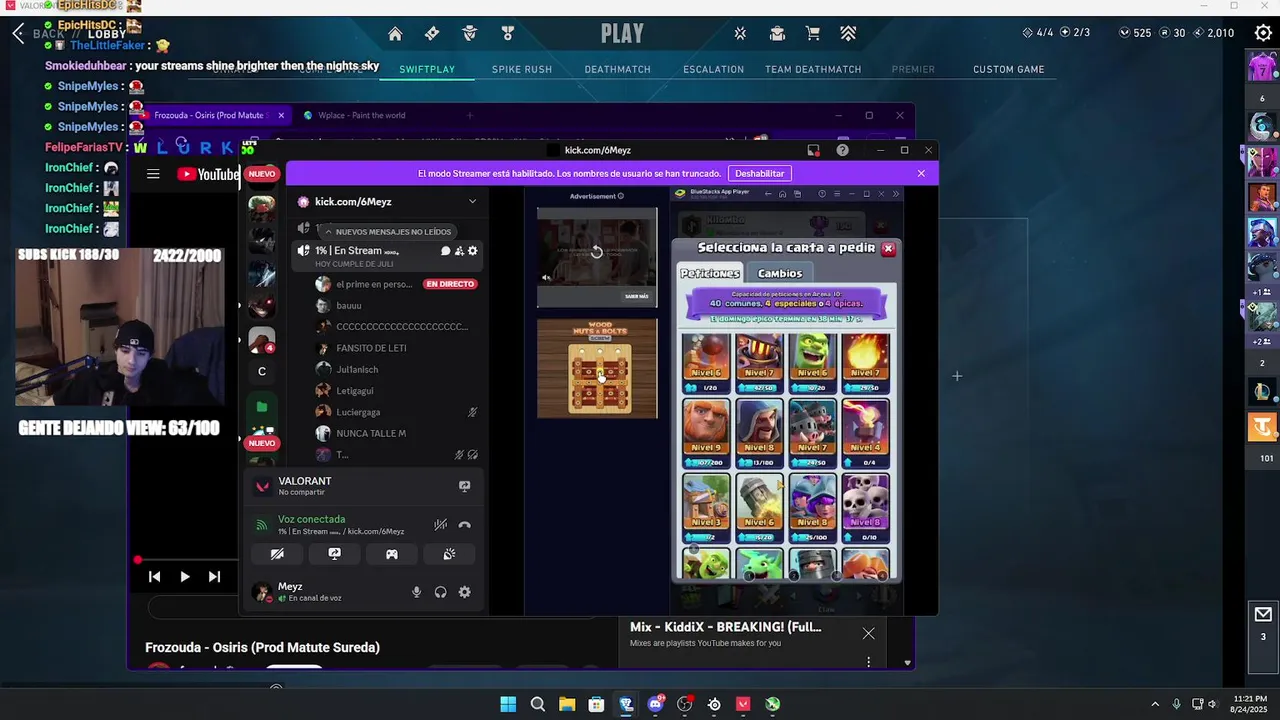
Task: Skip to next YouTube video
Action: [214, 577]
